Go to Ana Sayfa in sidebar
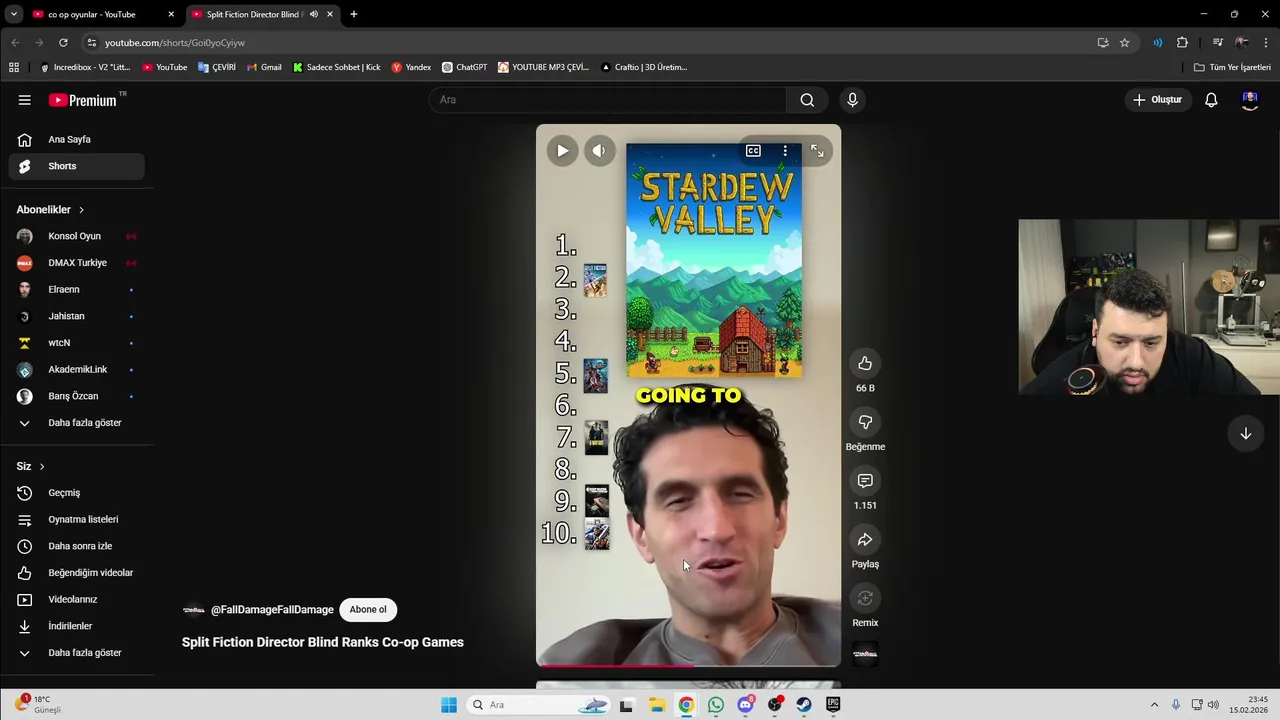 [76, 140]
